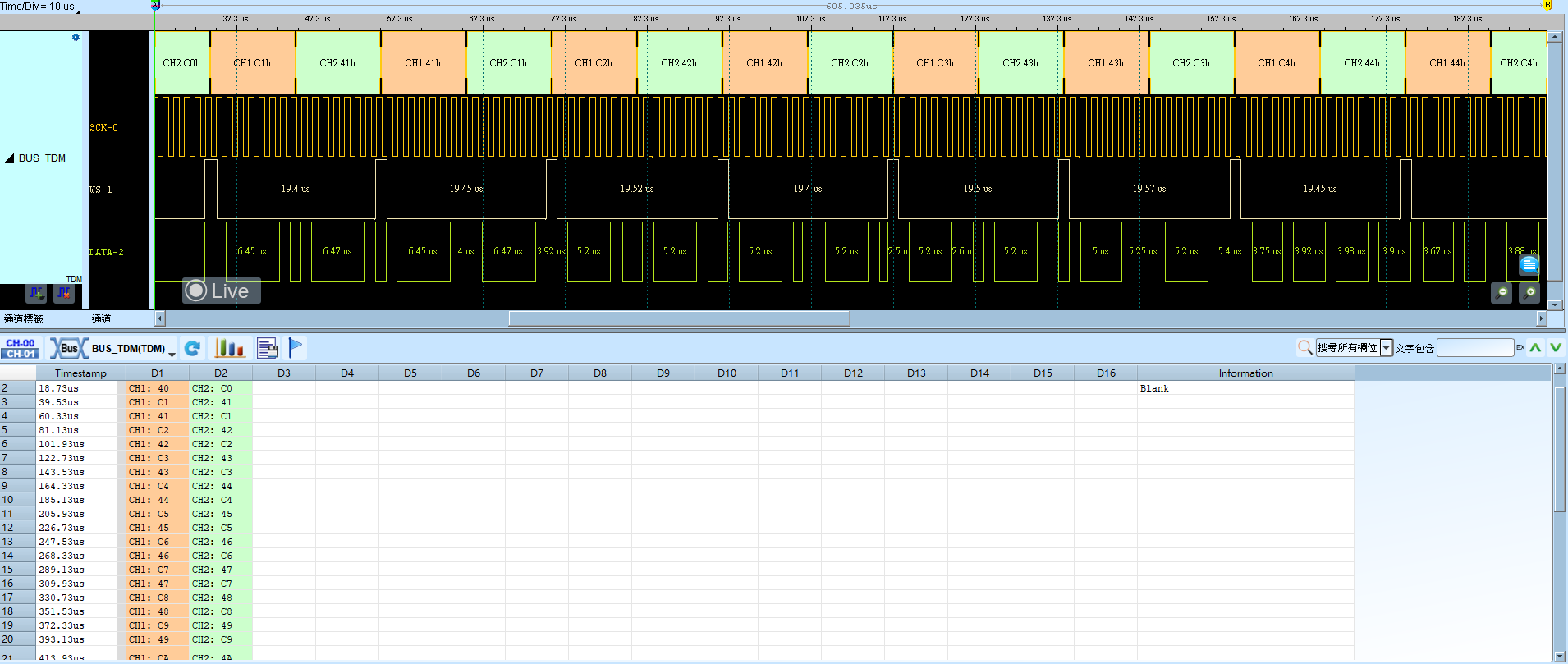Click the add channel waveform icon
Image resolution: width=1568 pixels, height=664 pixels.
pyautogui.click(x=36, y=293)
